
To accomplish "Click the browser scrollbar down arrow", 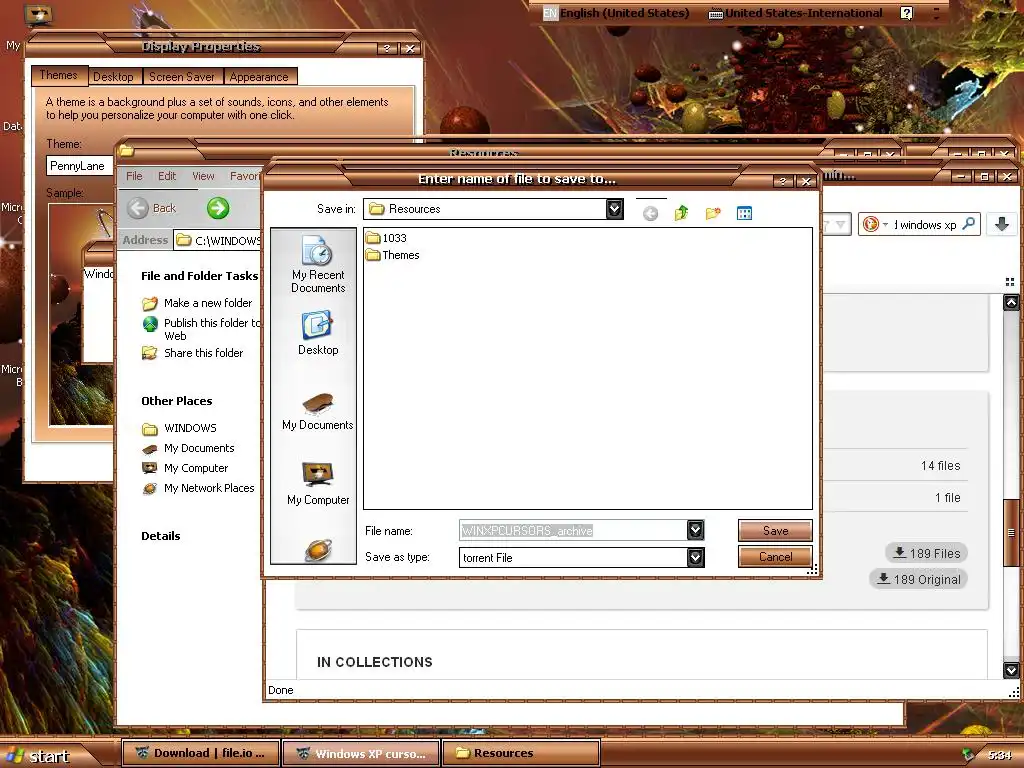I will tap(1011, 670).
